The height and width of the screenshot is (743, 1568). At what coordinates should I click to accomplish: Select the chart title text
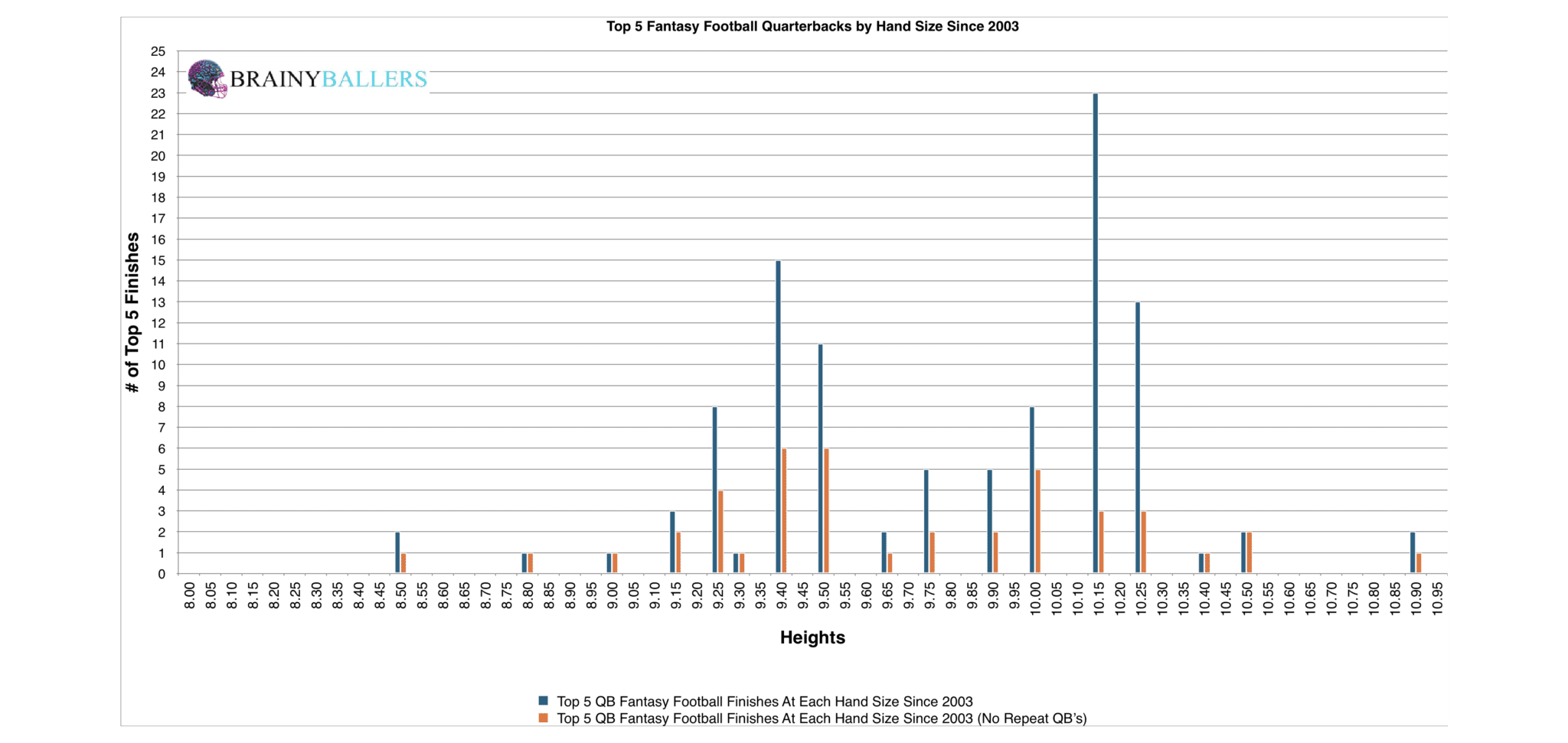pyautogui.click(x=812, y=26)
